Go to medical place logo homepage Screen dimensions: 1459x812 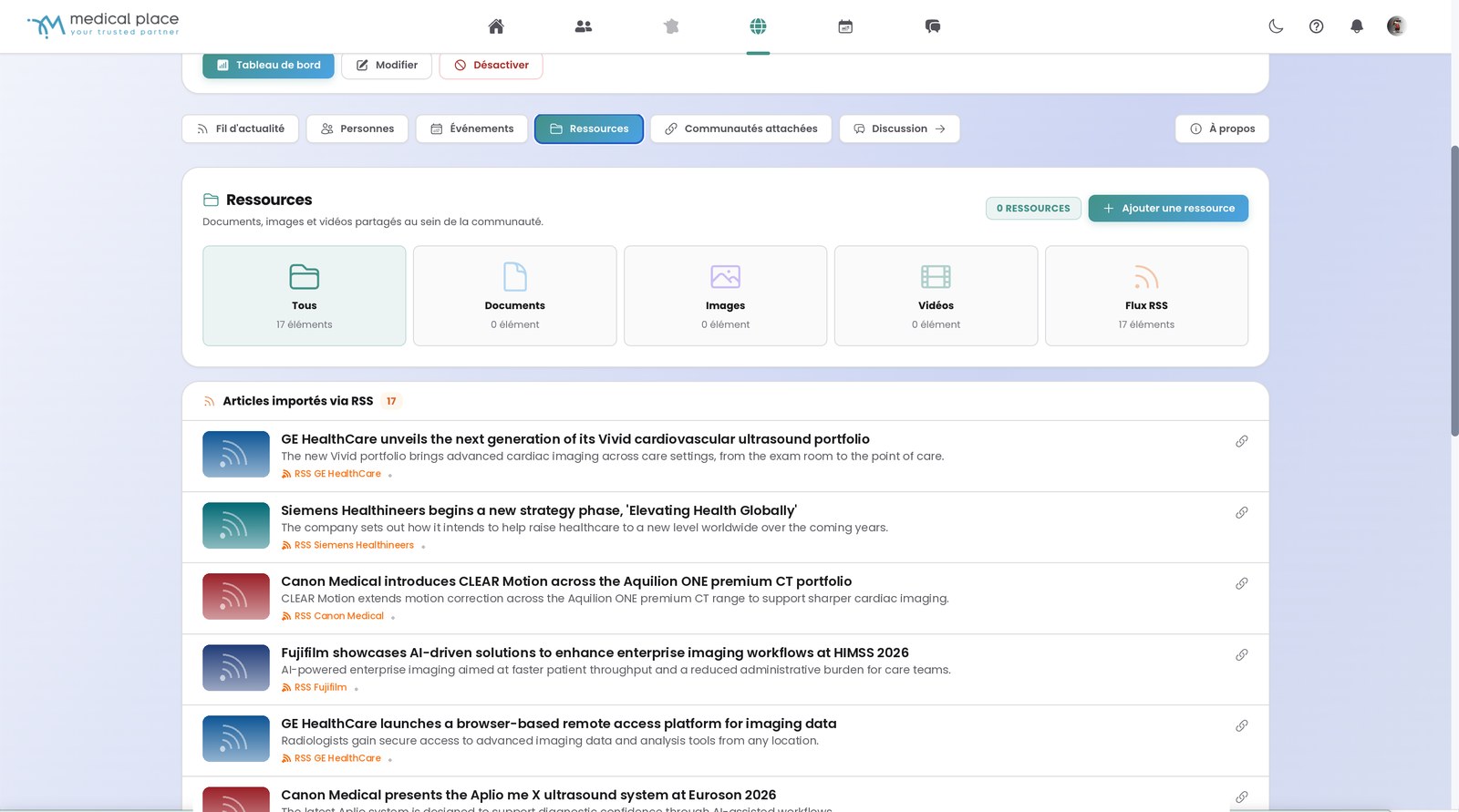tap(103, 26)
